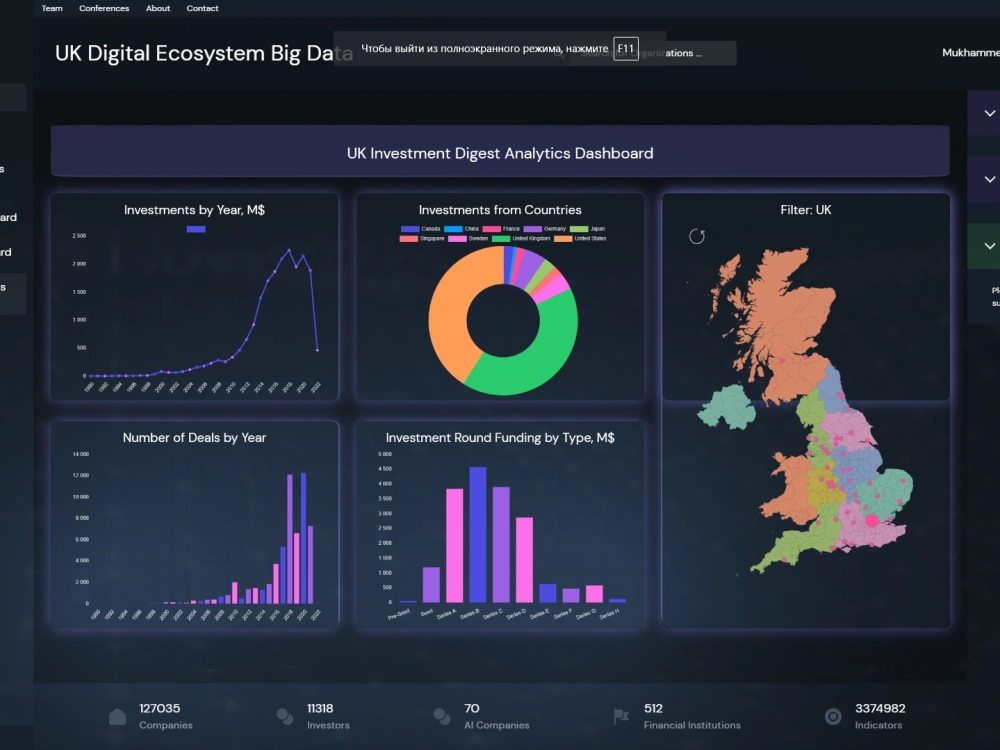The height and width of the screenshot is (750, 1000).
Task: Click the AI Companies icon in the stats bar
Action: tap(442, 716)
